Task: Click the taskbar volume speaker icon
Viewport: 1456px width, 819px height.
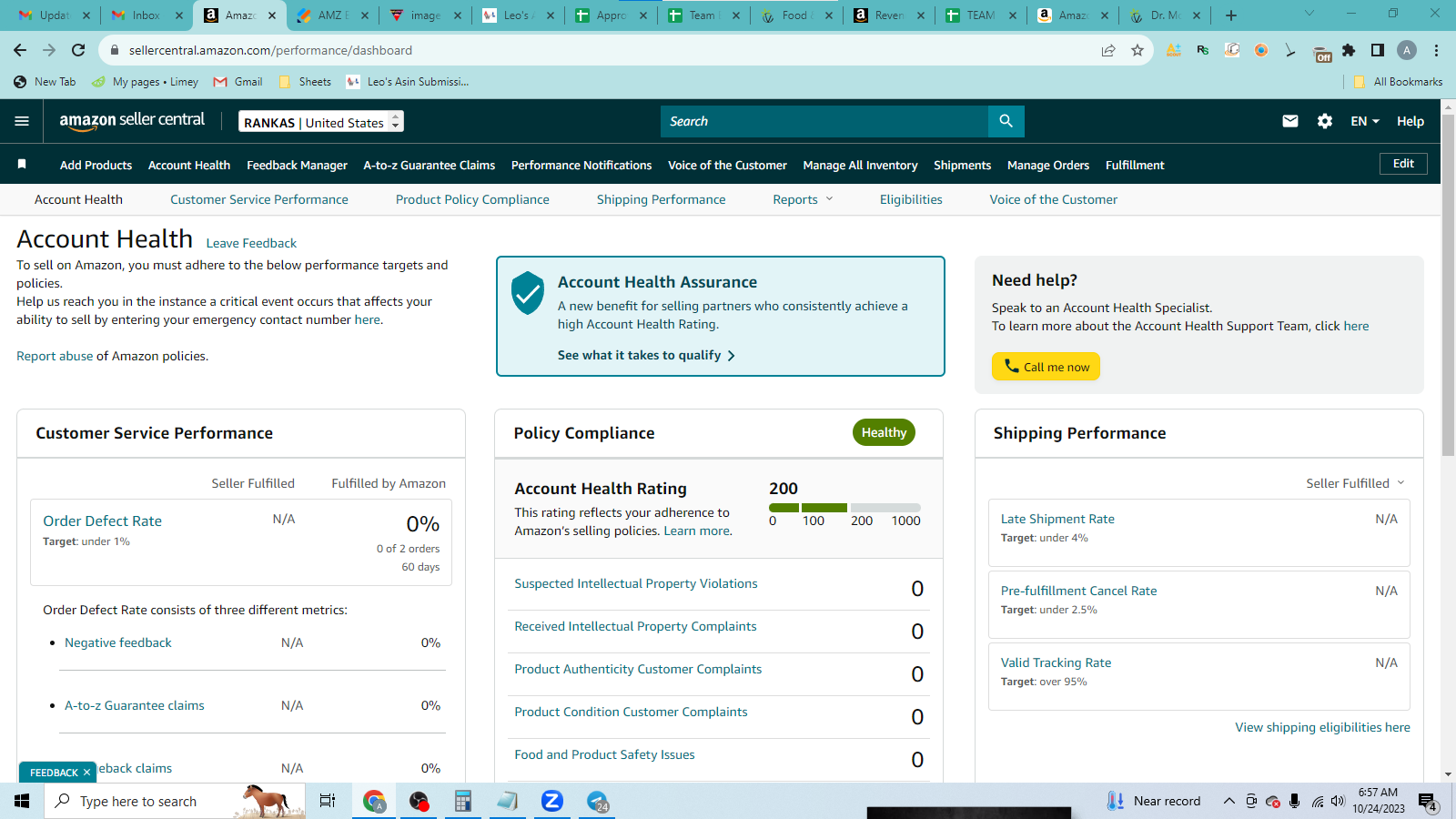Action: pyautogui.click(x=1338, y=801)
